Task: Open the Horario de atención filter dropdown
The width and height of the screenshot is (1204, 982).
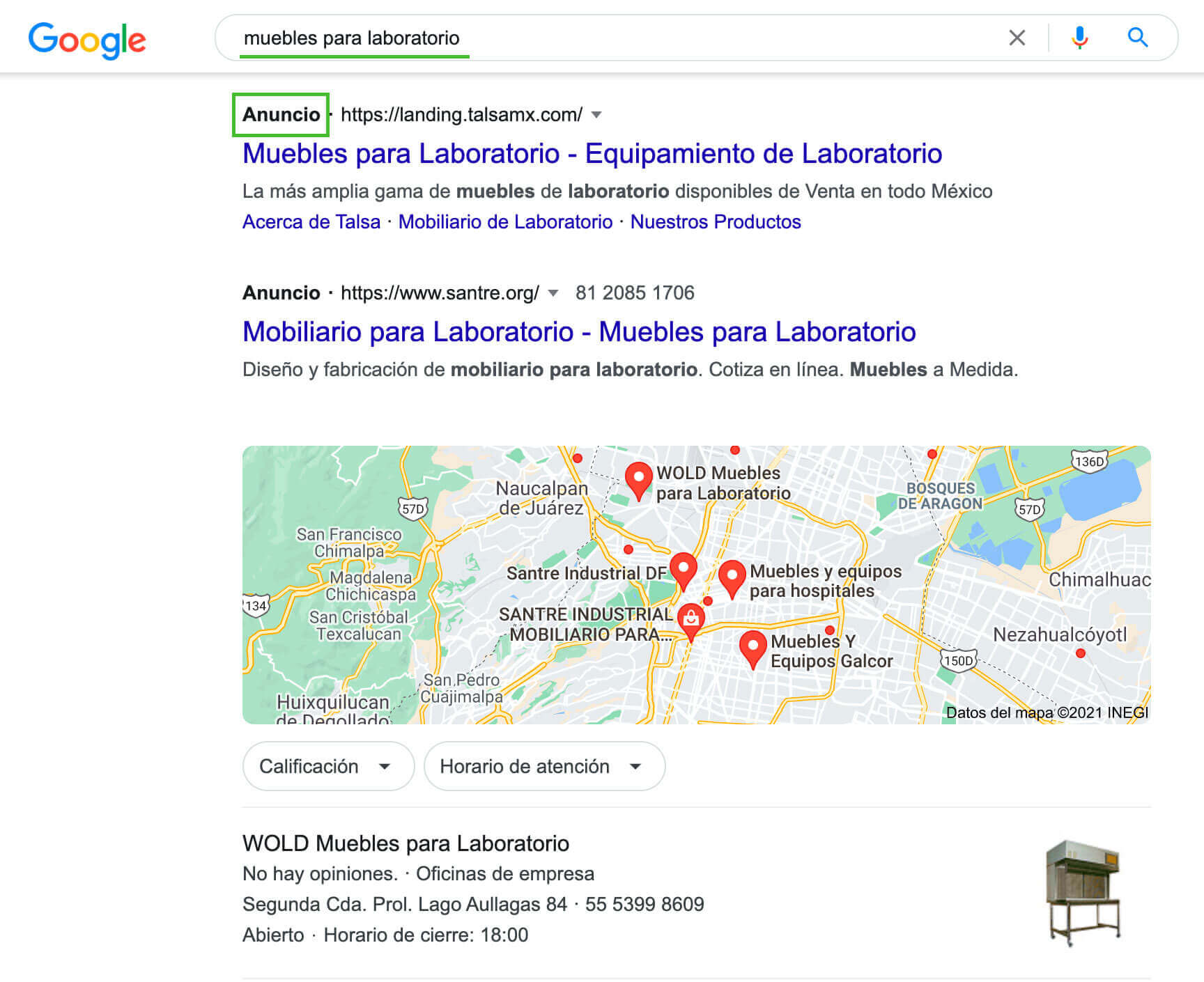Action: click(544, 766)
